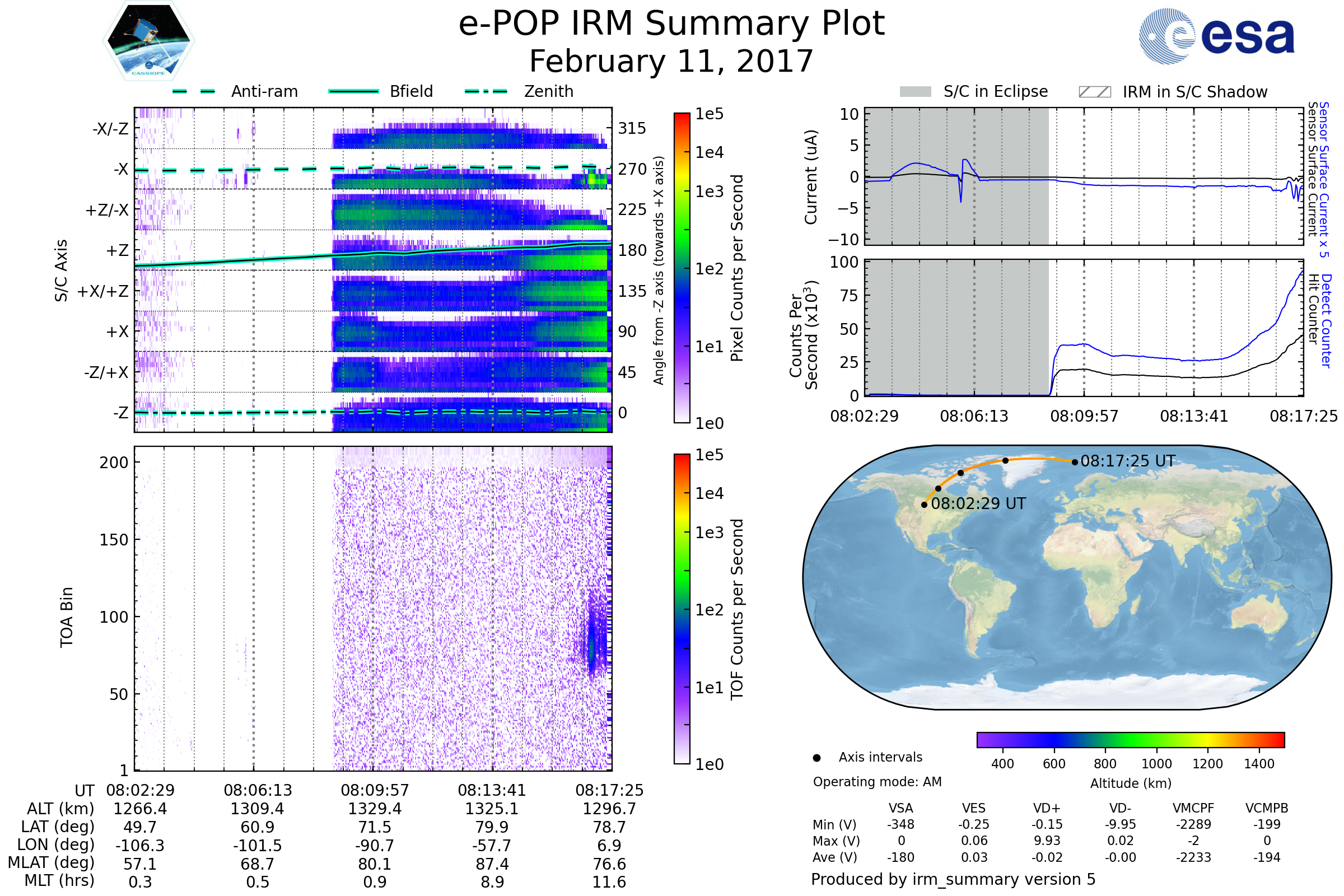The width and height of the screenshot is (1344, 896).
Task: Click the Anti-ram dashed legend line
Action: click(x=194, y=91)
